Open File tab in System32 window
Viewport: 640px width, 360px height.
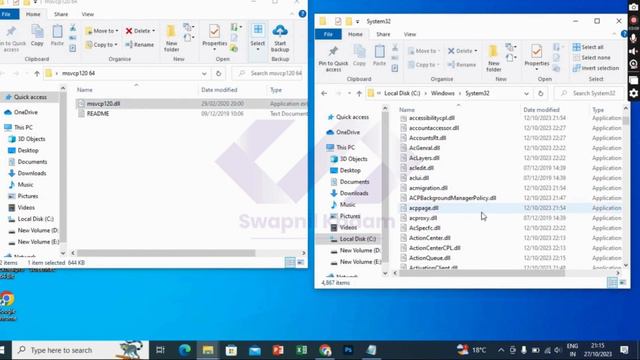328,34
